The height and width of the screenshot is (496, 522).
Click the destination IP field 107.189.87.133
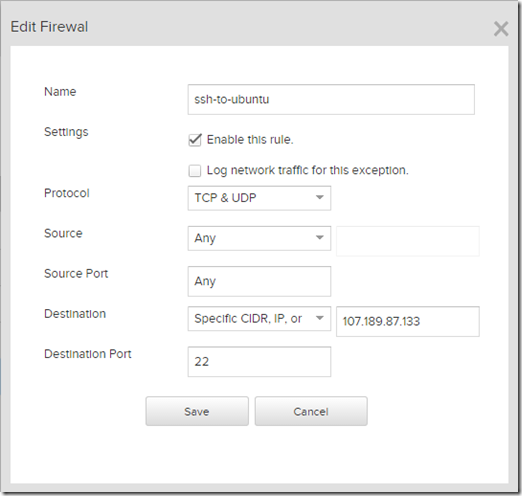tap(408, 321)
